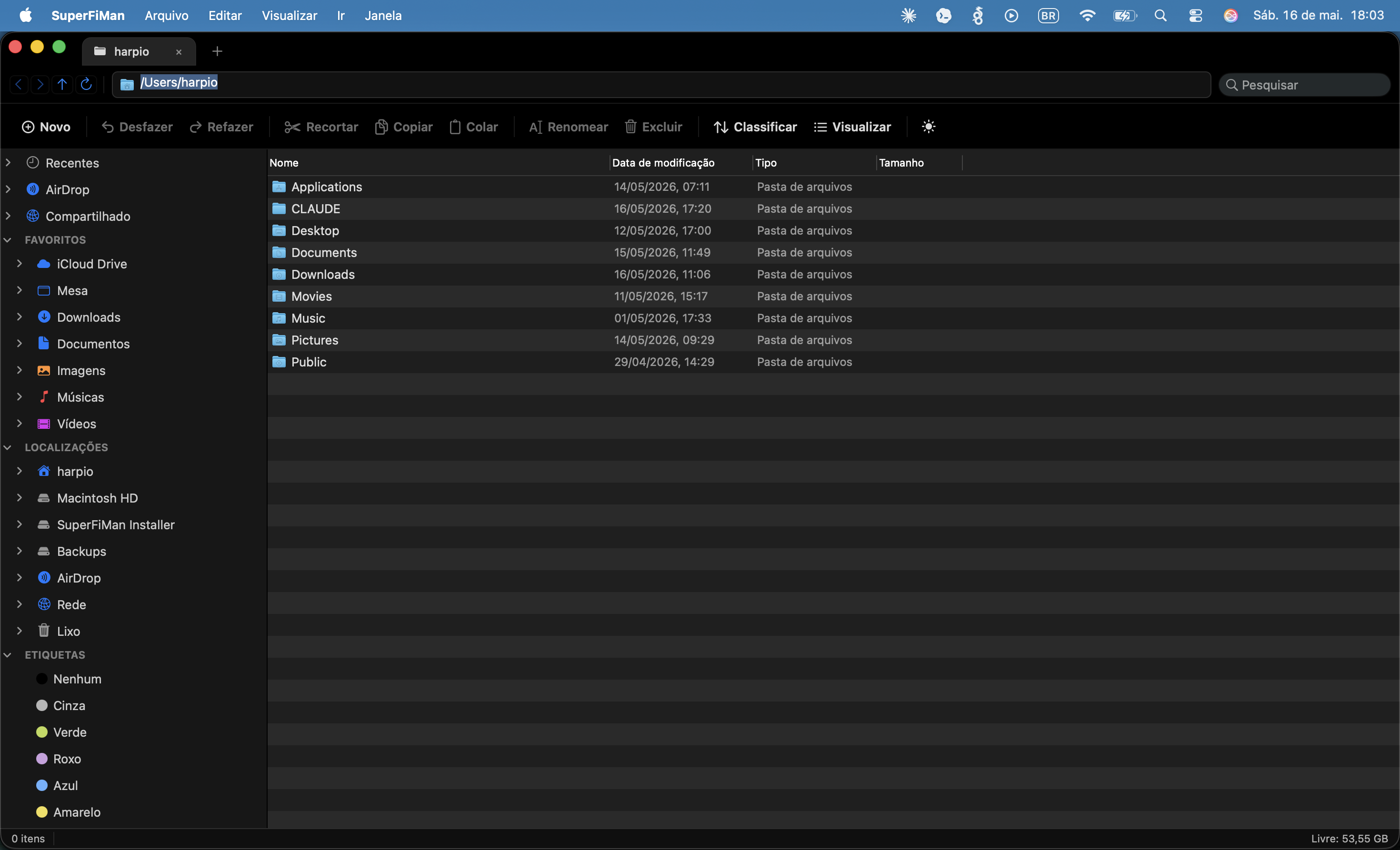Viewport: 1400px width, 850px height.
Task: Collapse the LOCALIZAÇÕES section
Action: tap(8, 447)
